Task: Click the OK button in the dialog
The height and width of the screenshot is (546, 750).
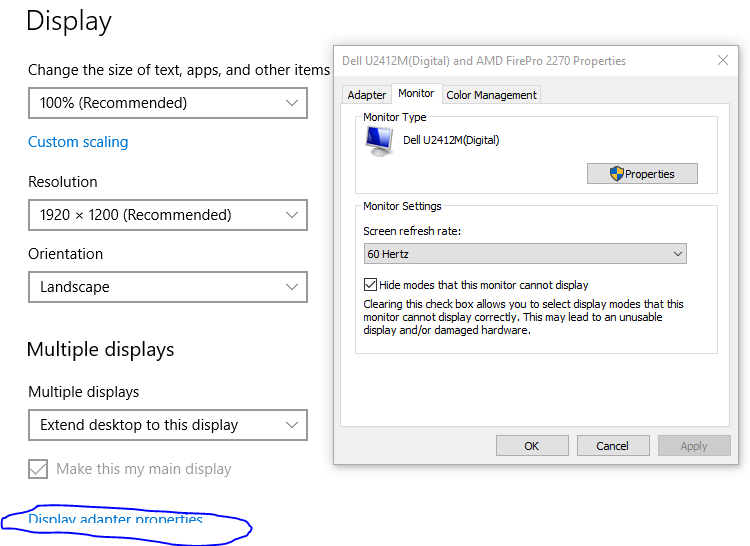Action: (532, 446)
